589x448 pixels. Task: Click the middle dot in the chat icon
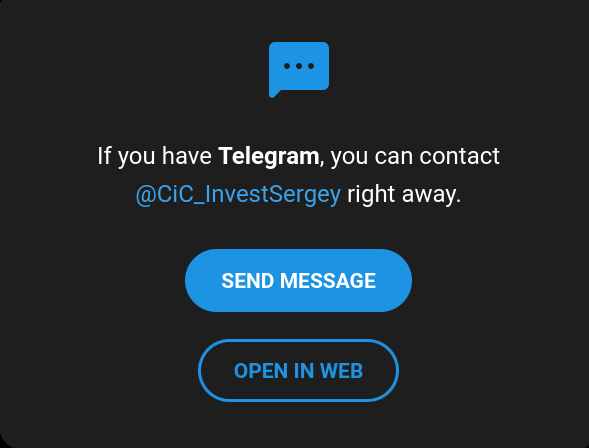(x=299, y=66)
